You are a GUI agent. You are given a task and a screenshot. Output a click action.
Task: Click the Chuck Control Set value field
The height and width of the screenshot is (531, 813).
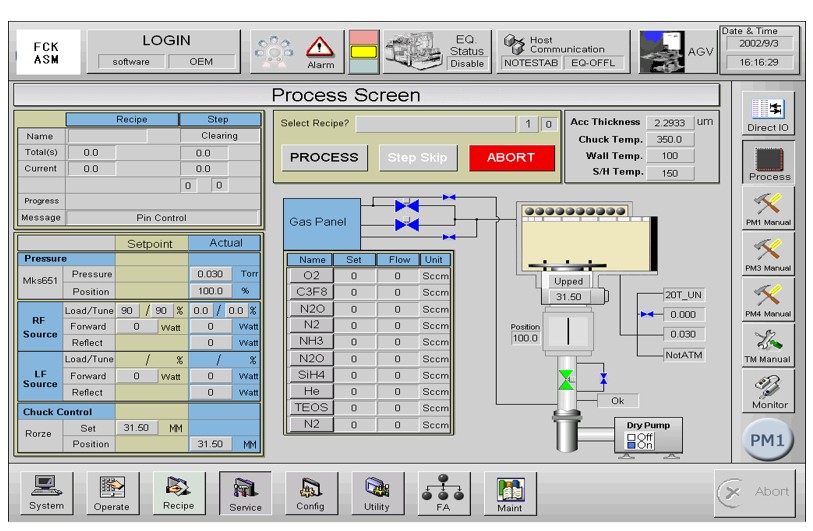tap(135, 426)
